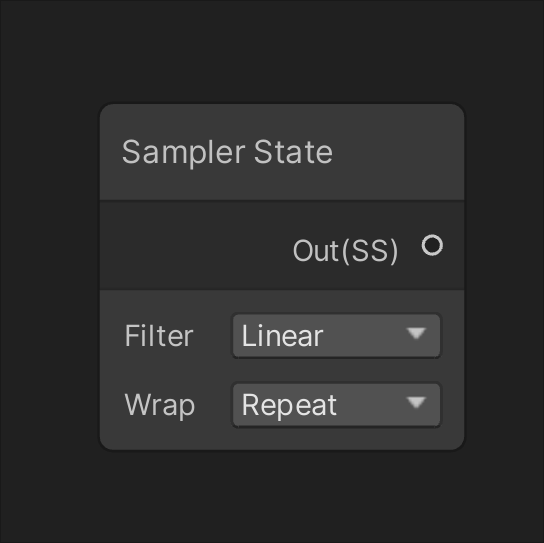Screen dimensions: 544x543
Task: Select the Sampler State node title
Action: (227, 152)
